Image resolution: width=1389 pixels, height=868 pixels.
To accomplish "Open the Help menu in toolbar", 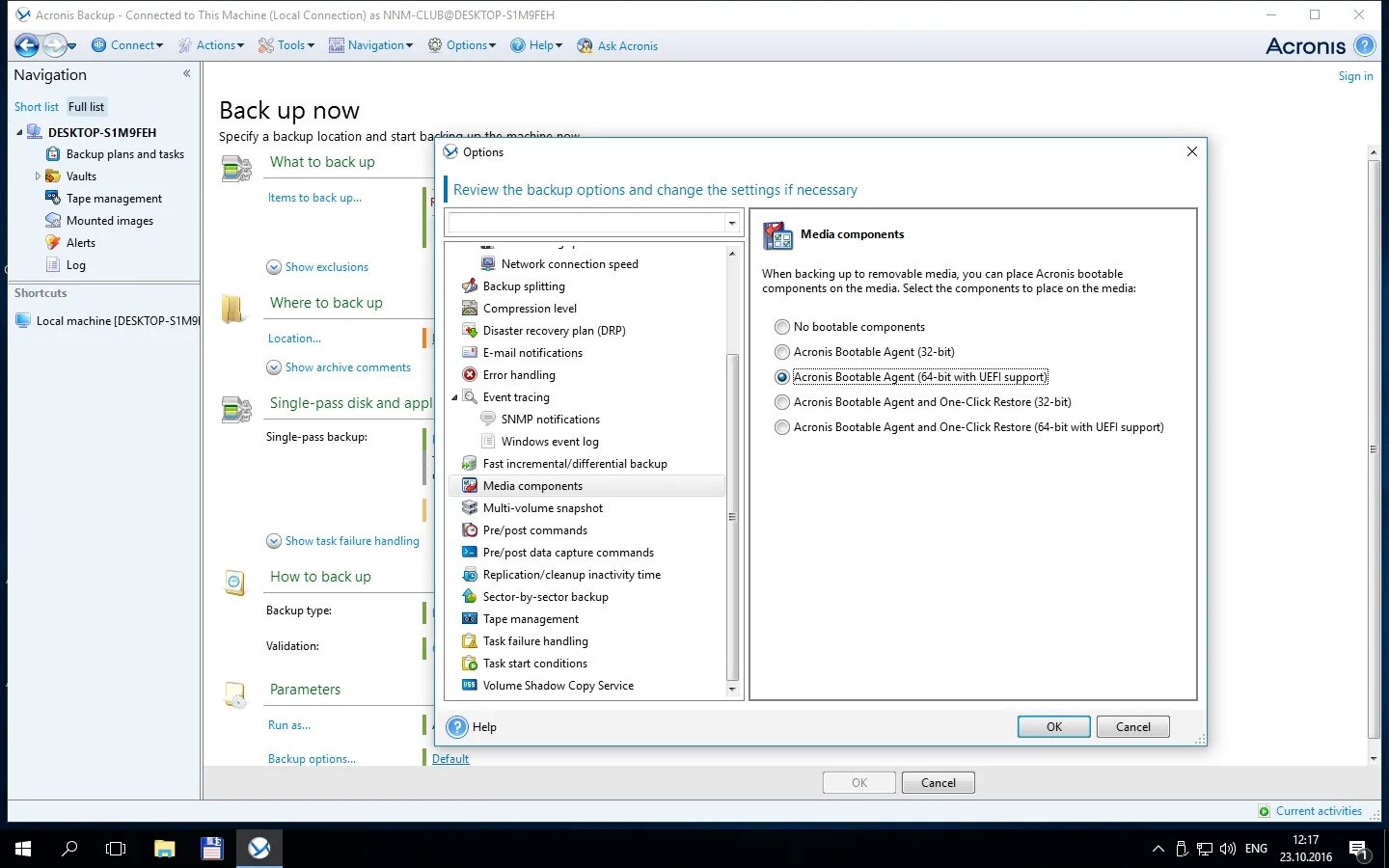I will pos(536,45).
